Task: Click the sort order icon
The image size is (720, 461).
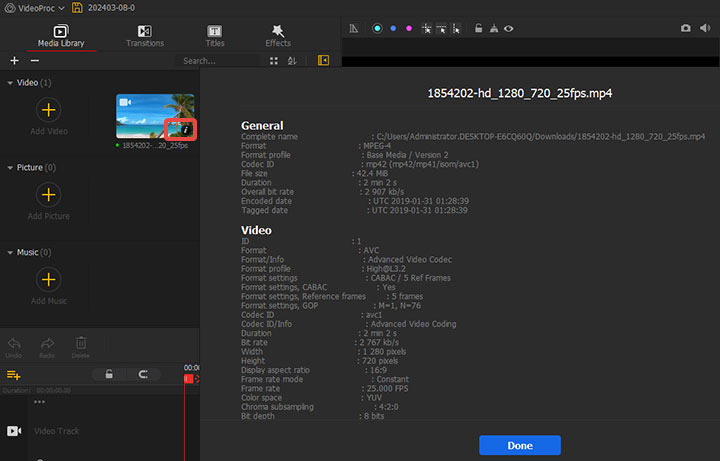Action: pos(292,61)
